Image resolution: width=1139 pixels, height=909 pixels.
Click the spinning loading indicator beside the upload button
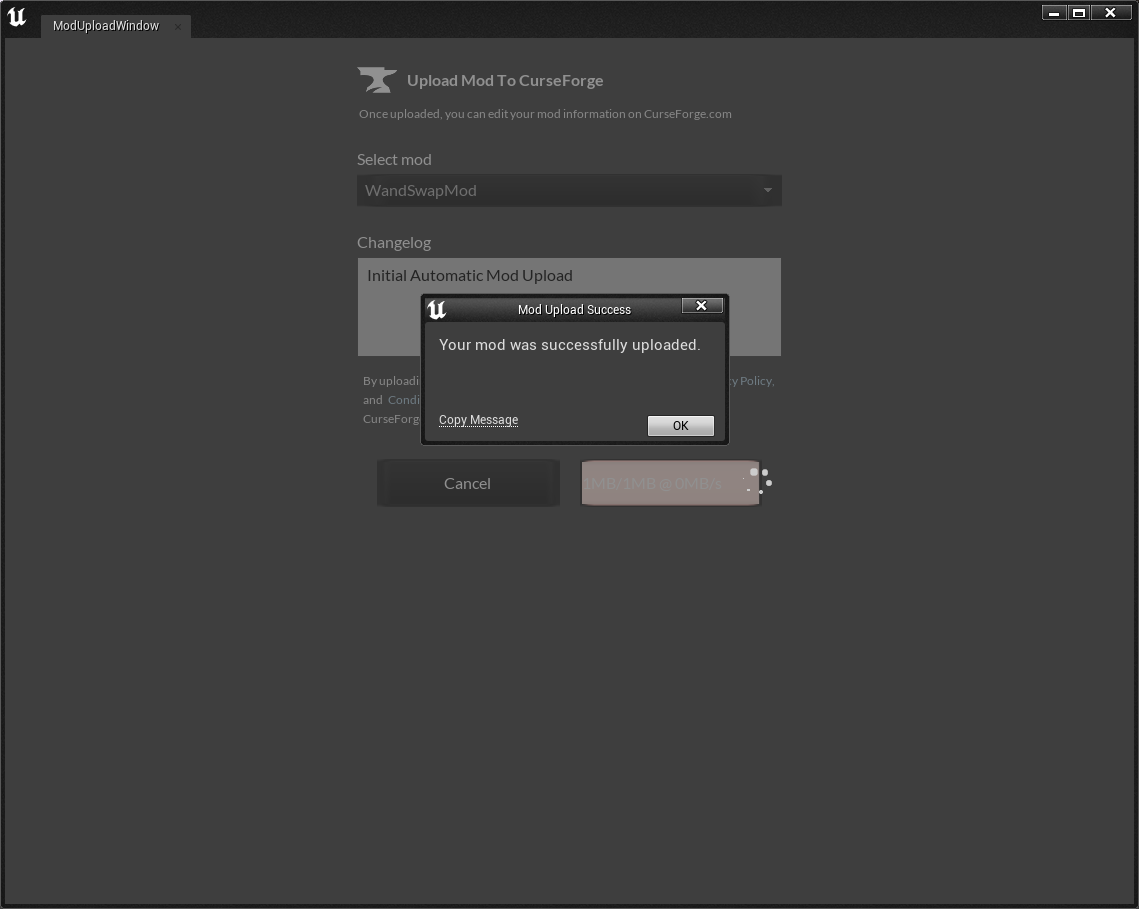(x=758, y=482)
